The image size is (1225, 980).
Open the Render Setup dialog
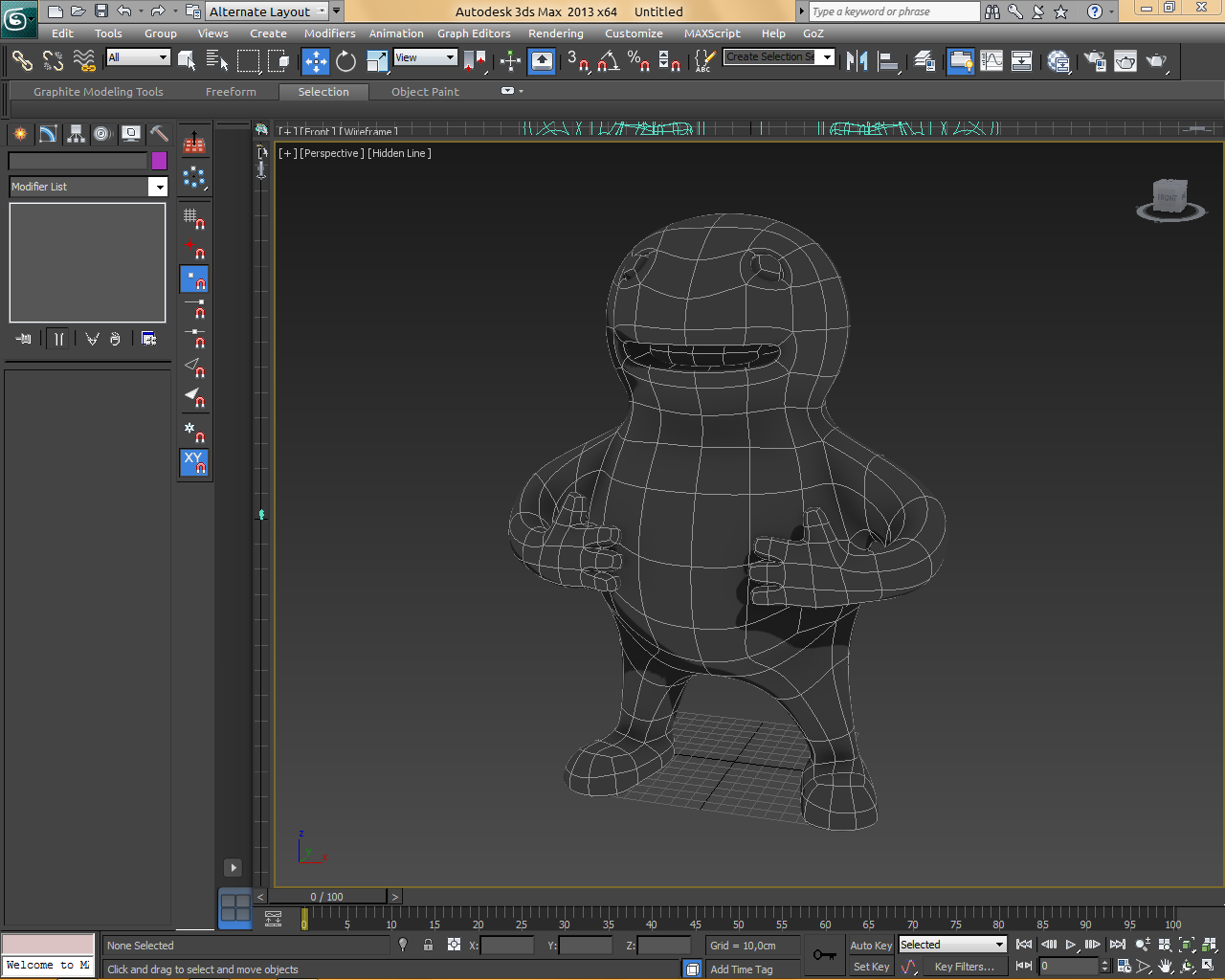[1093, 61]
